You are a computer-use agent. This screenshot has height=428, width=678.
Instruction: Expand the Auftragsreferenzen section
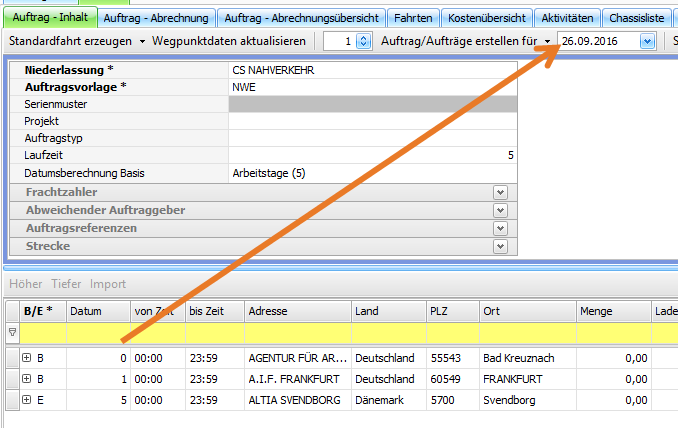click(500, 228)
